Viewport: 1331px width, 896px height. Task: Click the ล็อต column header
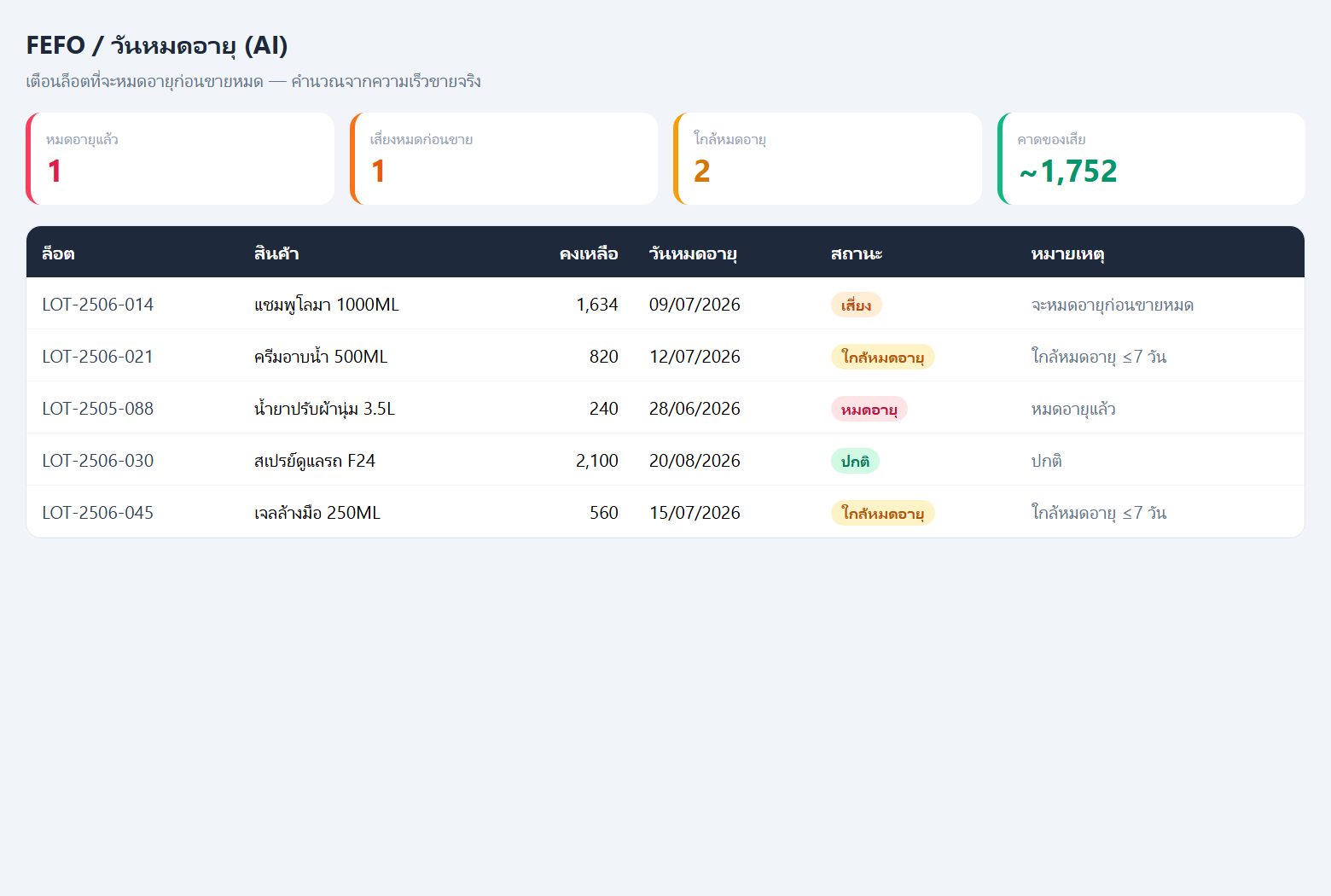coord(58,253)
